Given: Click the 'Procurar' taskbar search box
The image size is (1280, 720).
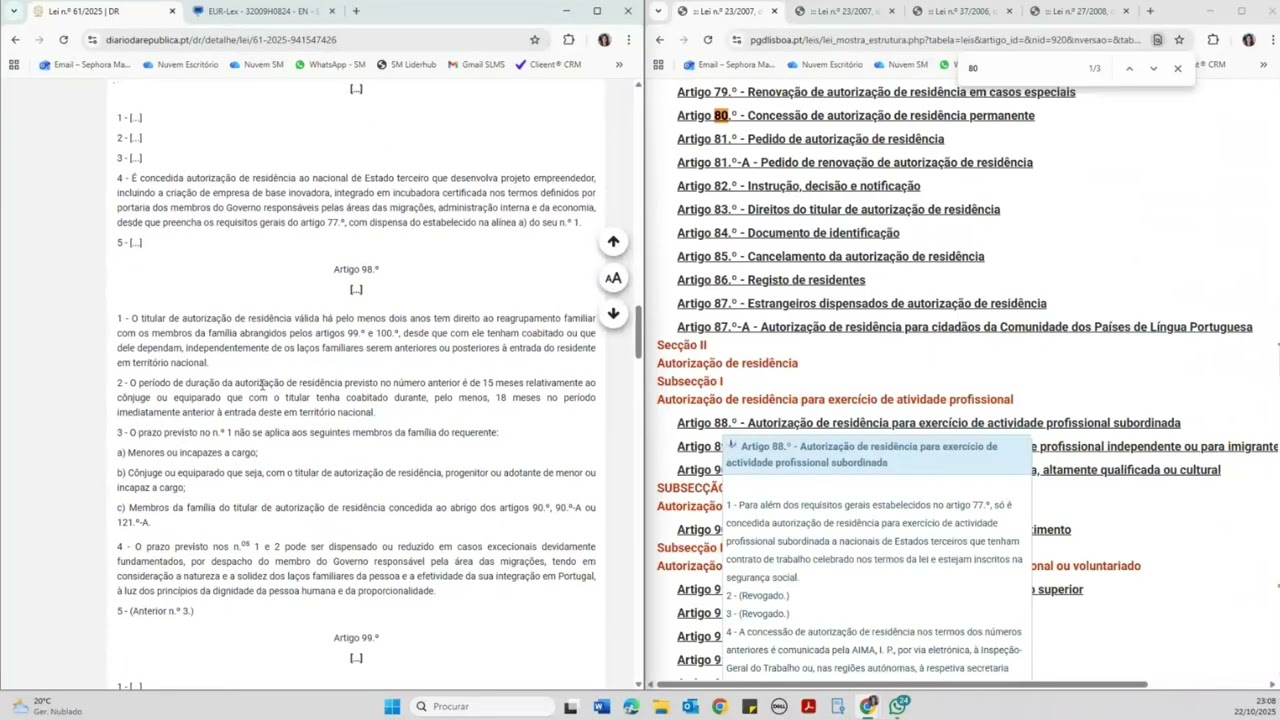Looking at the screenshot, I should point(482,706).
